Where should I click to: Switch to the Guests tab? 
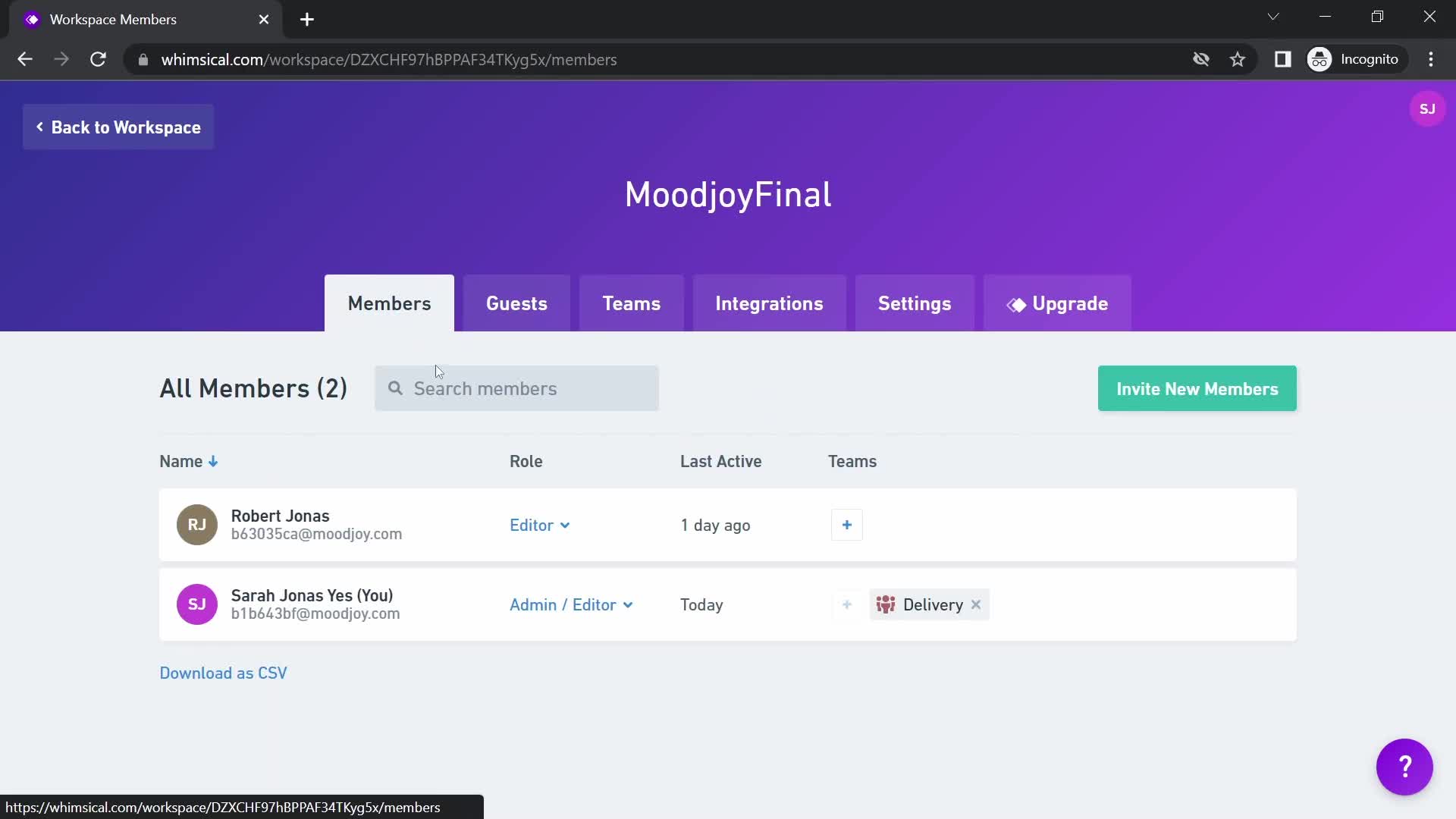(517, 304)
